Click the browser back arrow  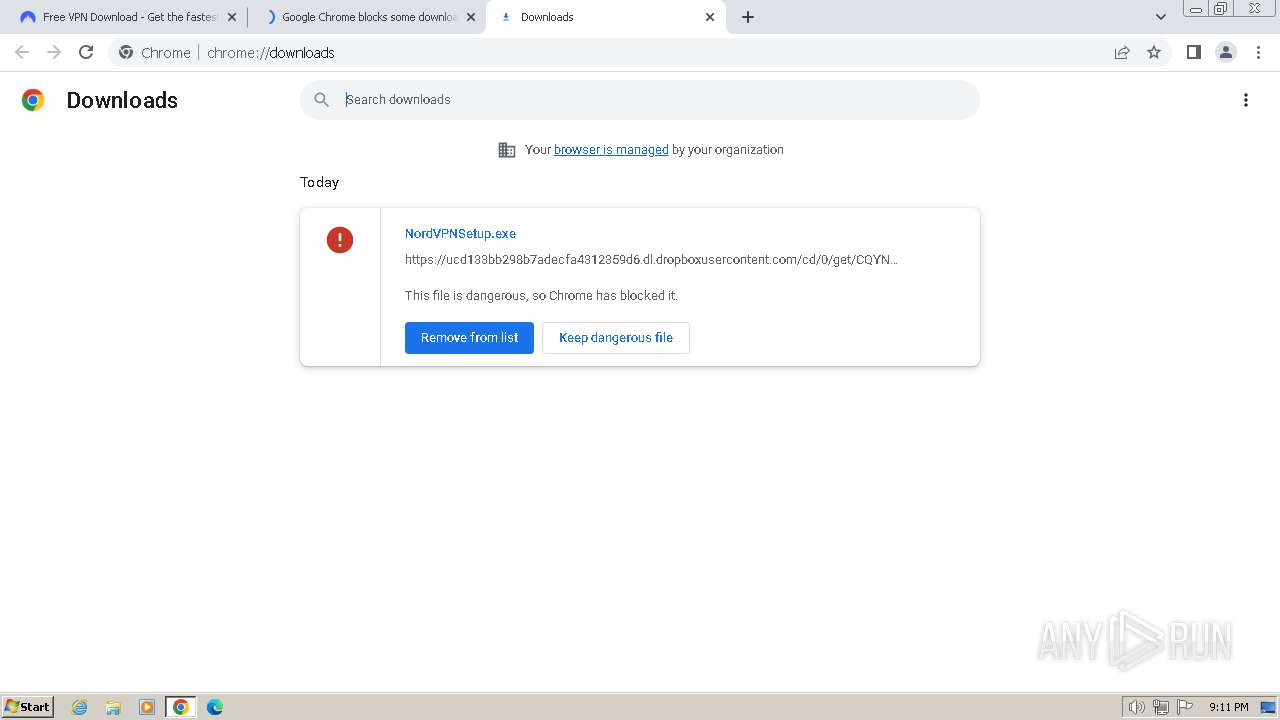click(x=22, y=52)
